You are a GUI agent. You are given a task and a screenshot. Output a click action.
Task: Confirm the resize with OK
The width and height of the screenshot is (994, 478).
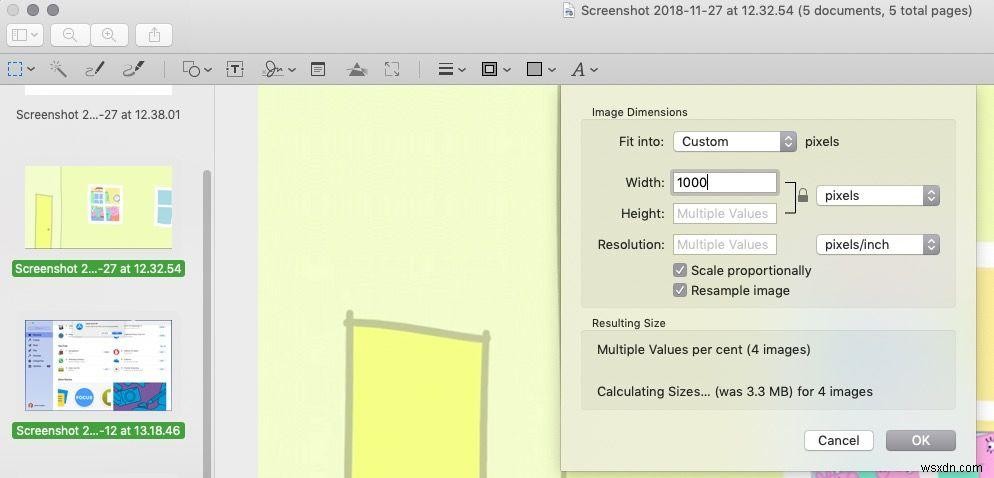920,440
